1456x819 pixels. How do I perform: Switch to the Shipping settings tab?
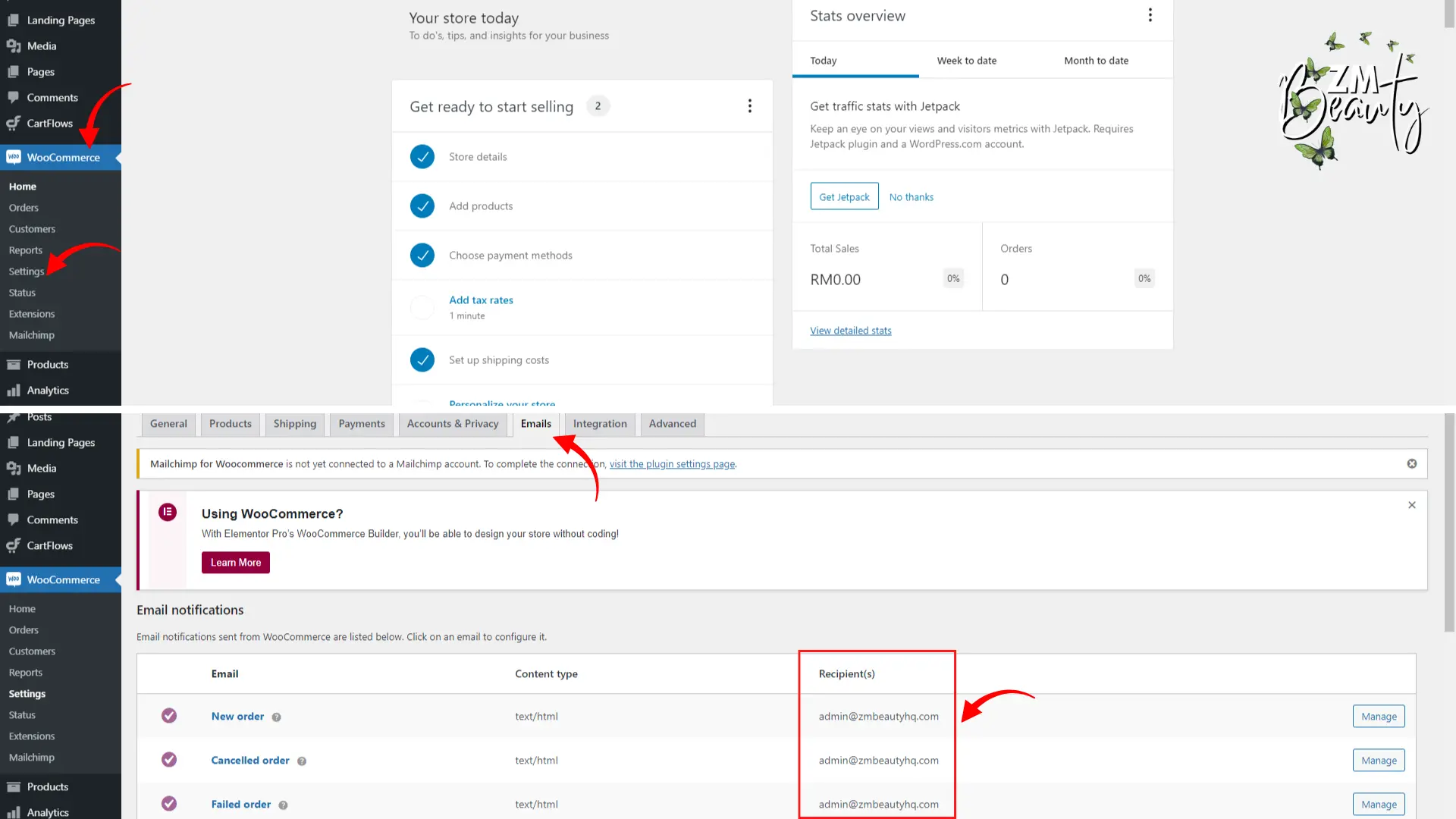[295, 424]
